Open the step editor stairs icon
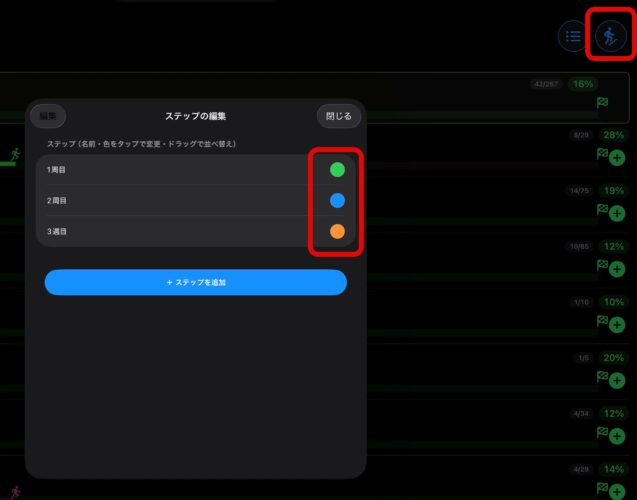 coord(611,37)
